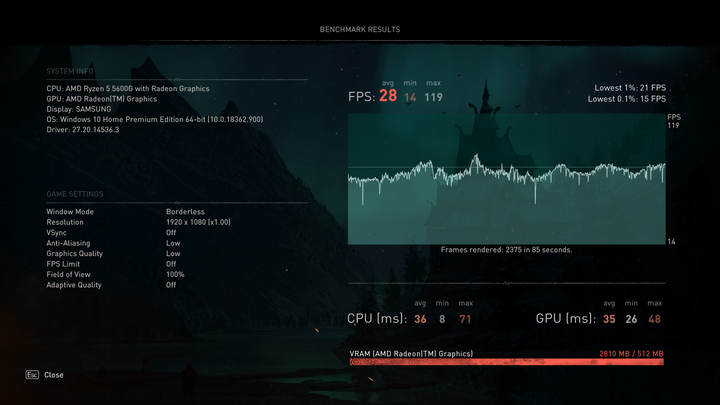Image resolution: width=720 pixels, height=405 pixels.
Task: Click the Borderless value
Action: click(185, 212)
